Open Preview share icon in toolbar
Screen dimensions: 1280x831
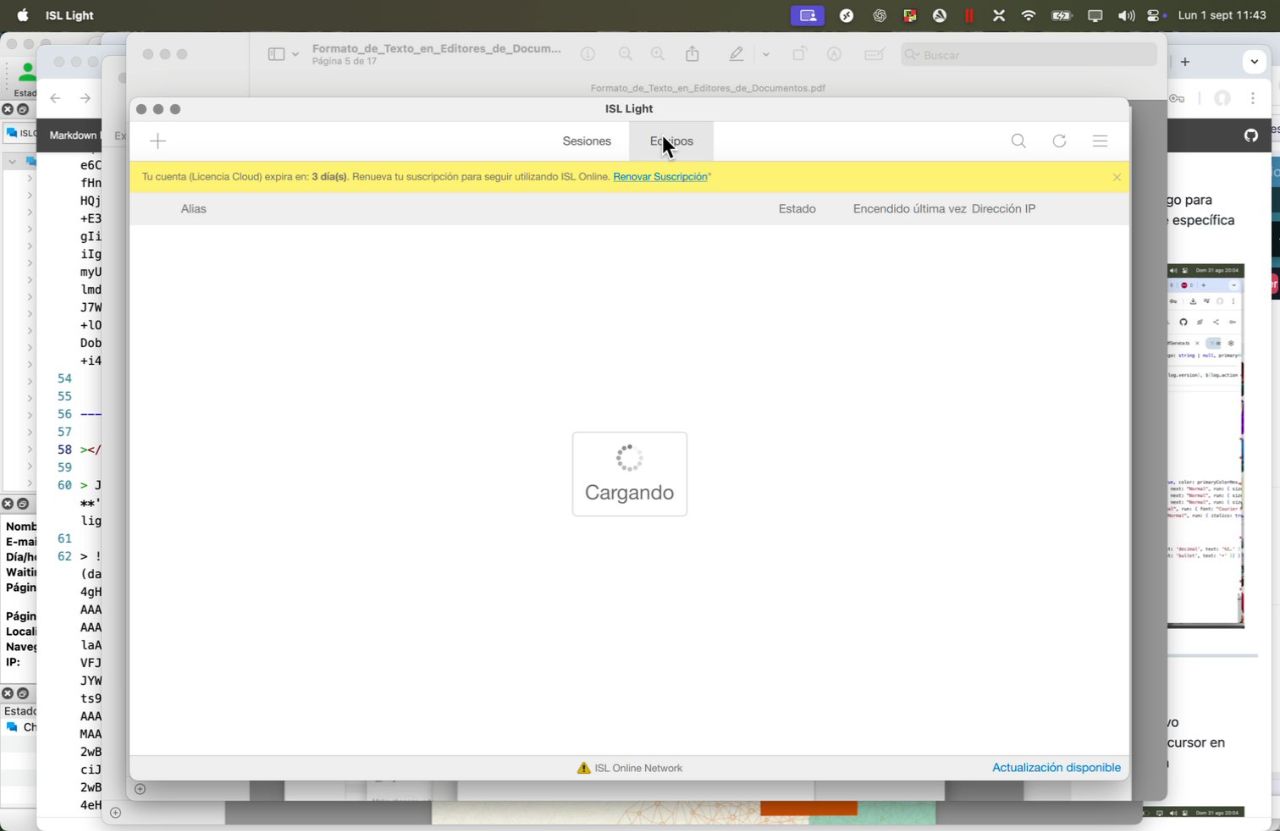(x=692, y=55)
